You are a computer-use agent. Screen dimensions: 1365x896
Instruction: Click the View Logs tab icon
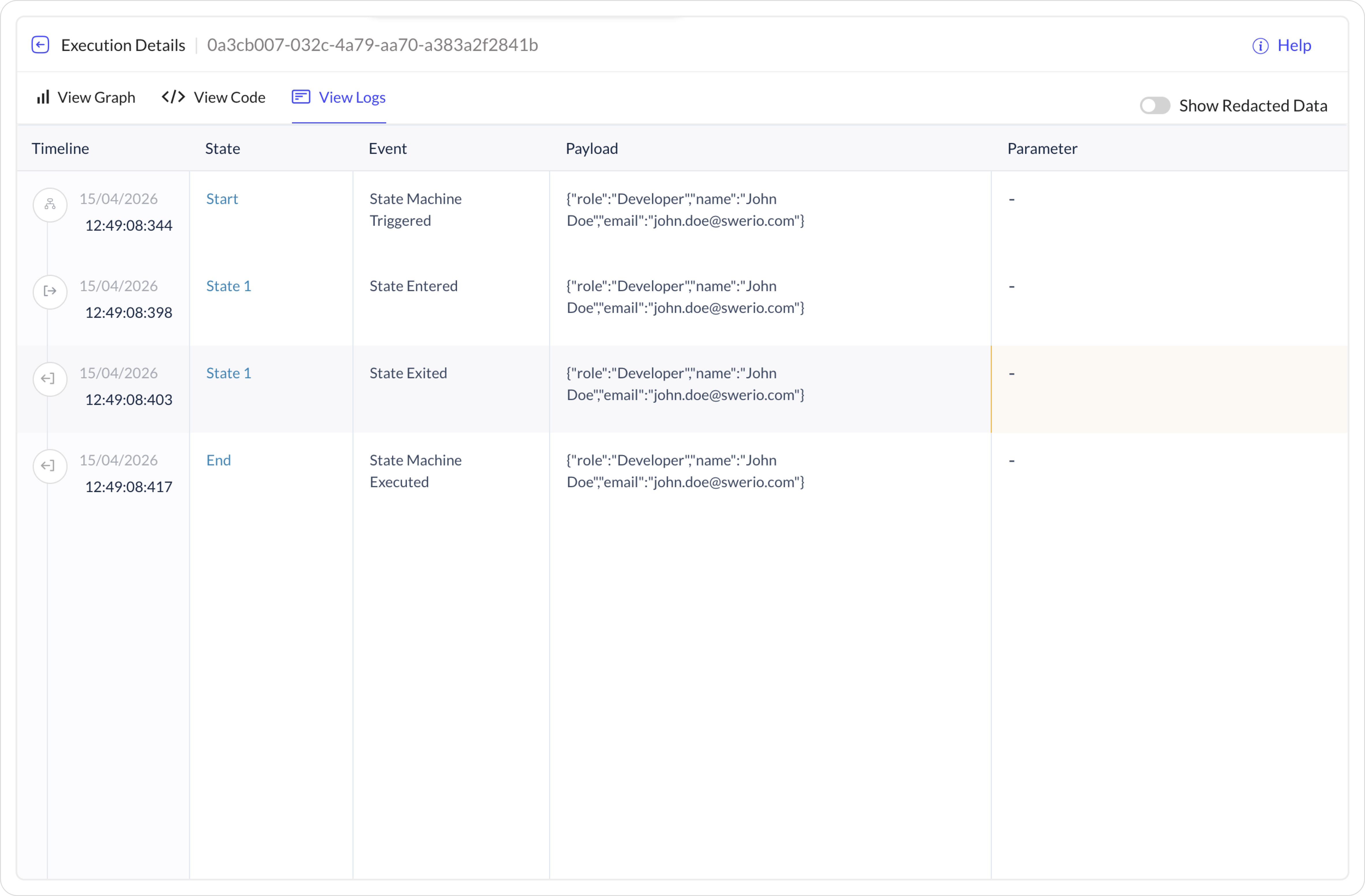[x=301, y=97]
